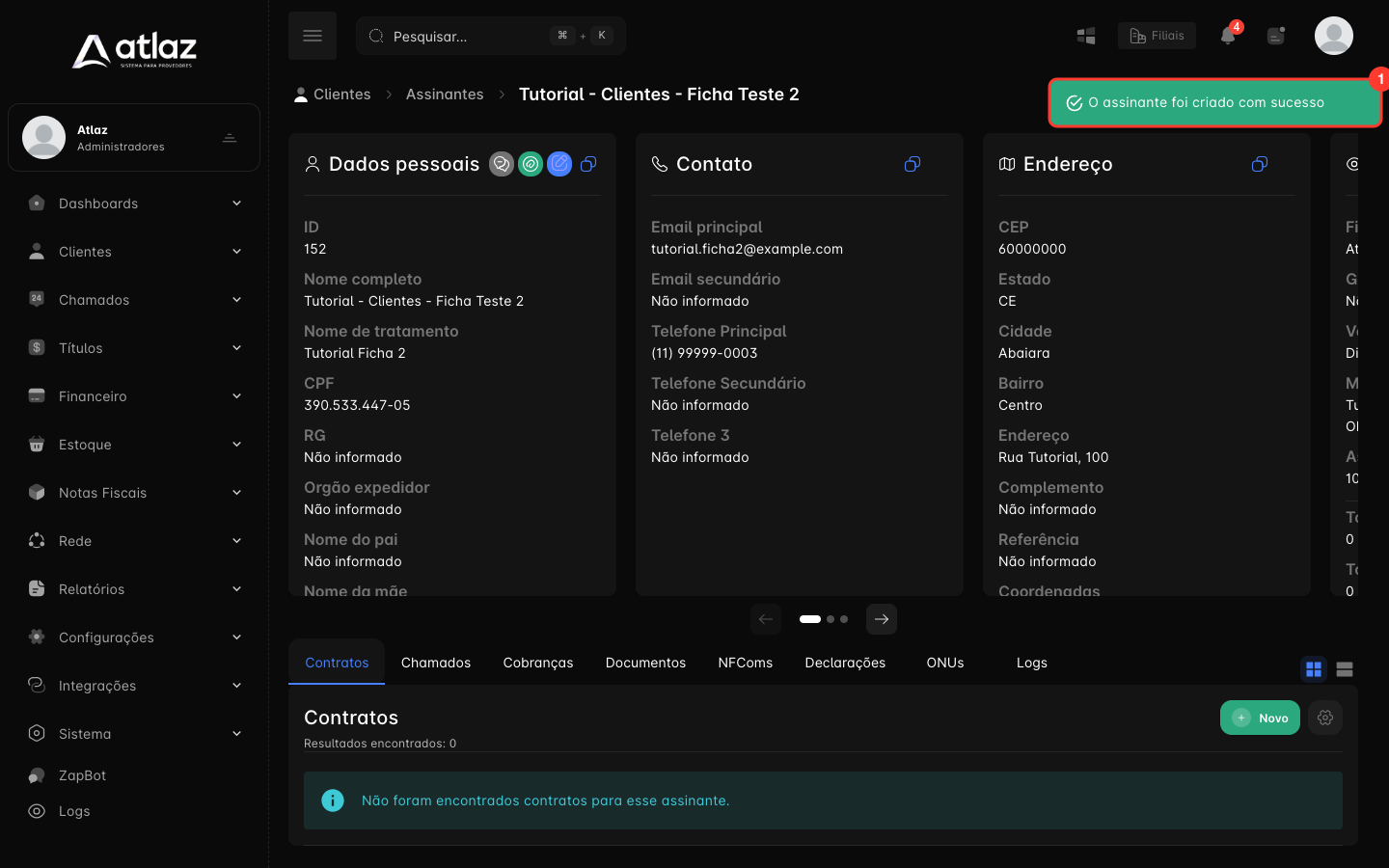This screenshot has height=868, width=1389.
Task: Select the NFComs tab
Action: point(746,663)
